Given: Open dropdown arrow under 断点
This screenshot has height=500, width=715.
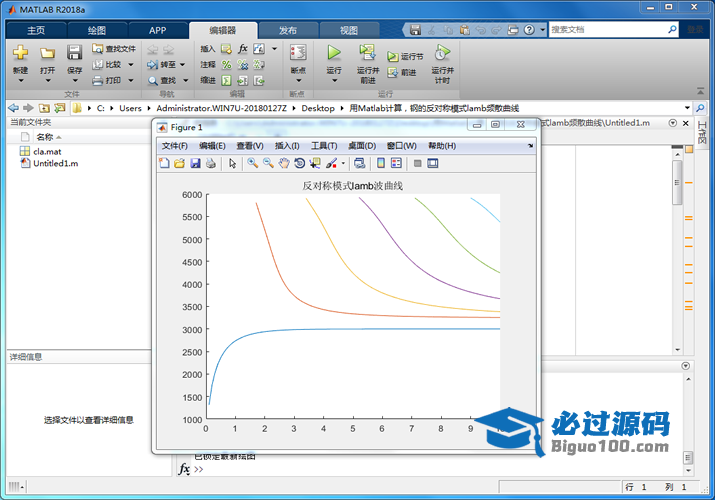Looking at the screenshot, I should pyautogui.click(x=299, y=81).
